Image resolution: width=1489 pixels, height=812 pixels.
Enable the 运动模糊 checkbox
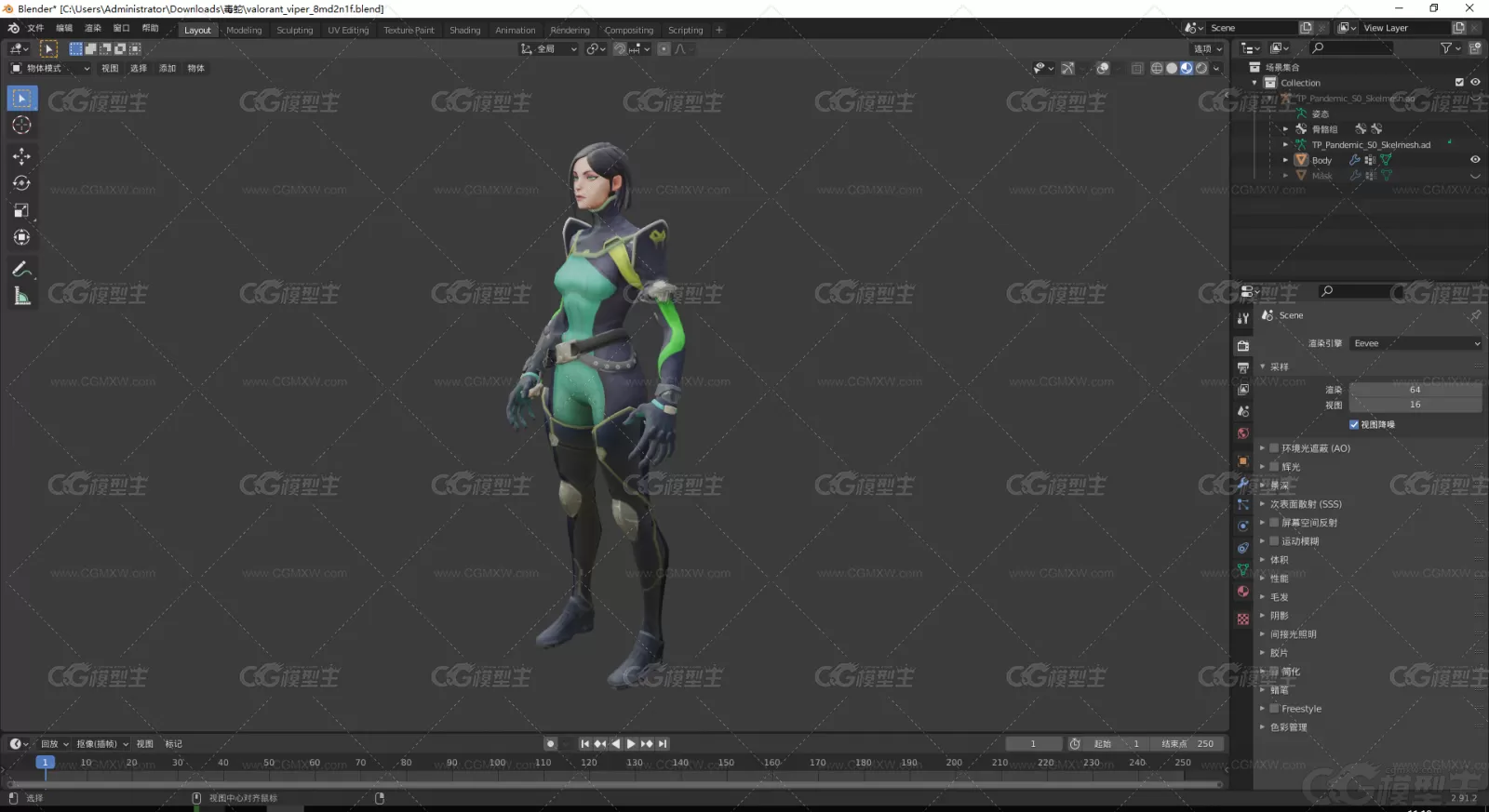(x=1274, y=541)
